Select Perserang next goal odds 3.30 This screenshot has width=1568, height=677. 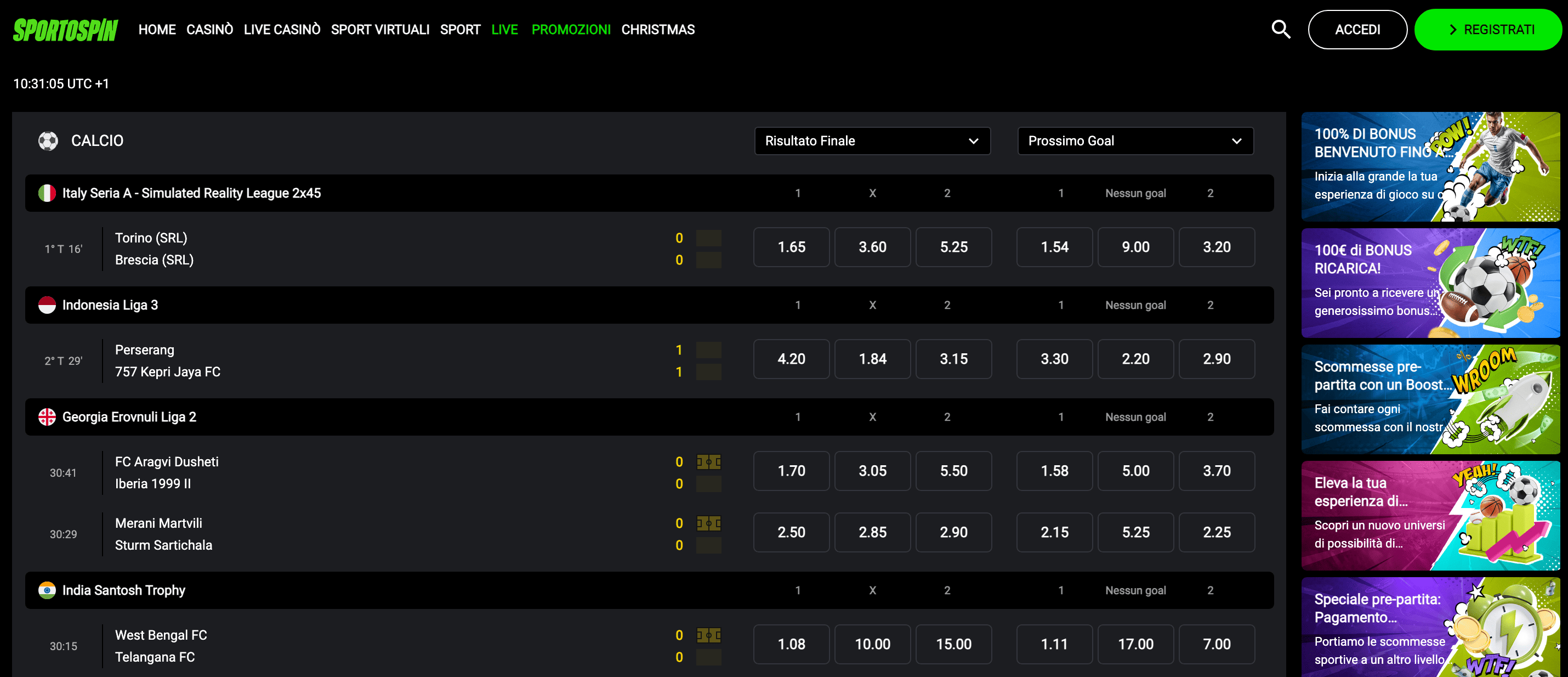(x=1054, y=359)
